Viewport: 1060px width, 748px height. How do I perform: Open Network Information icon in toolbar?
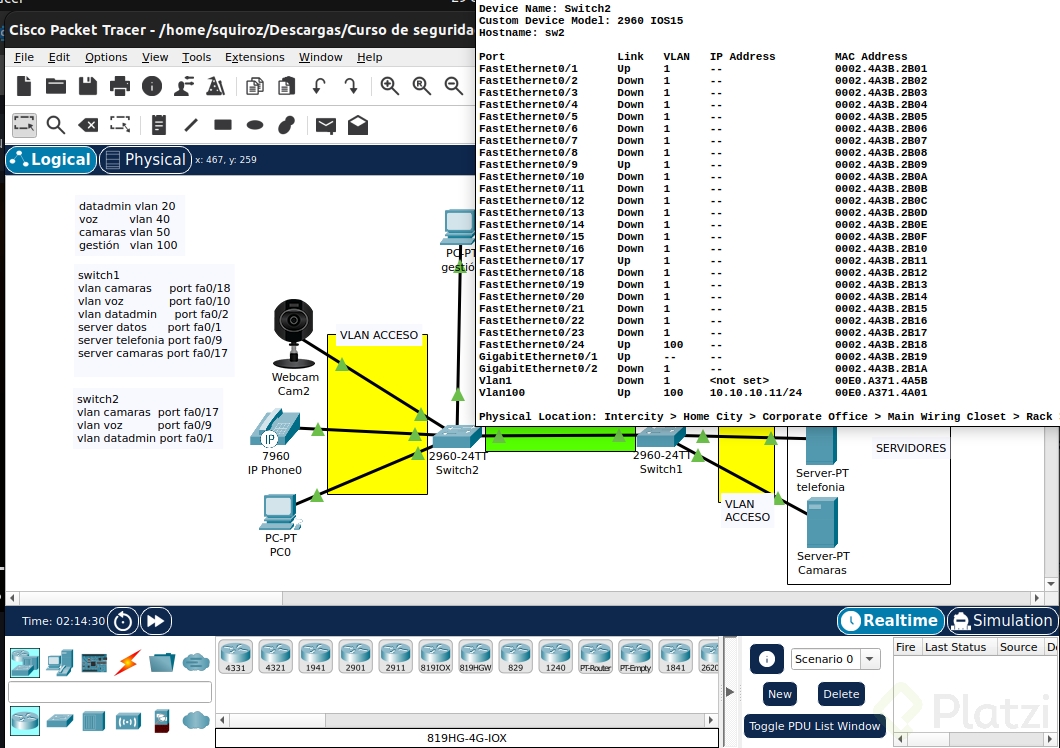152,86
